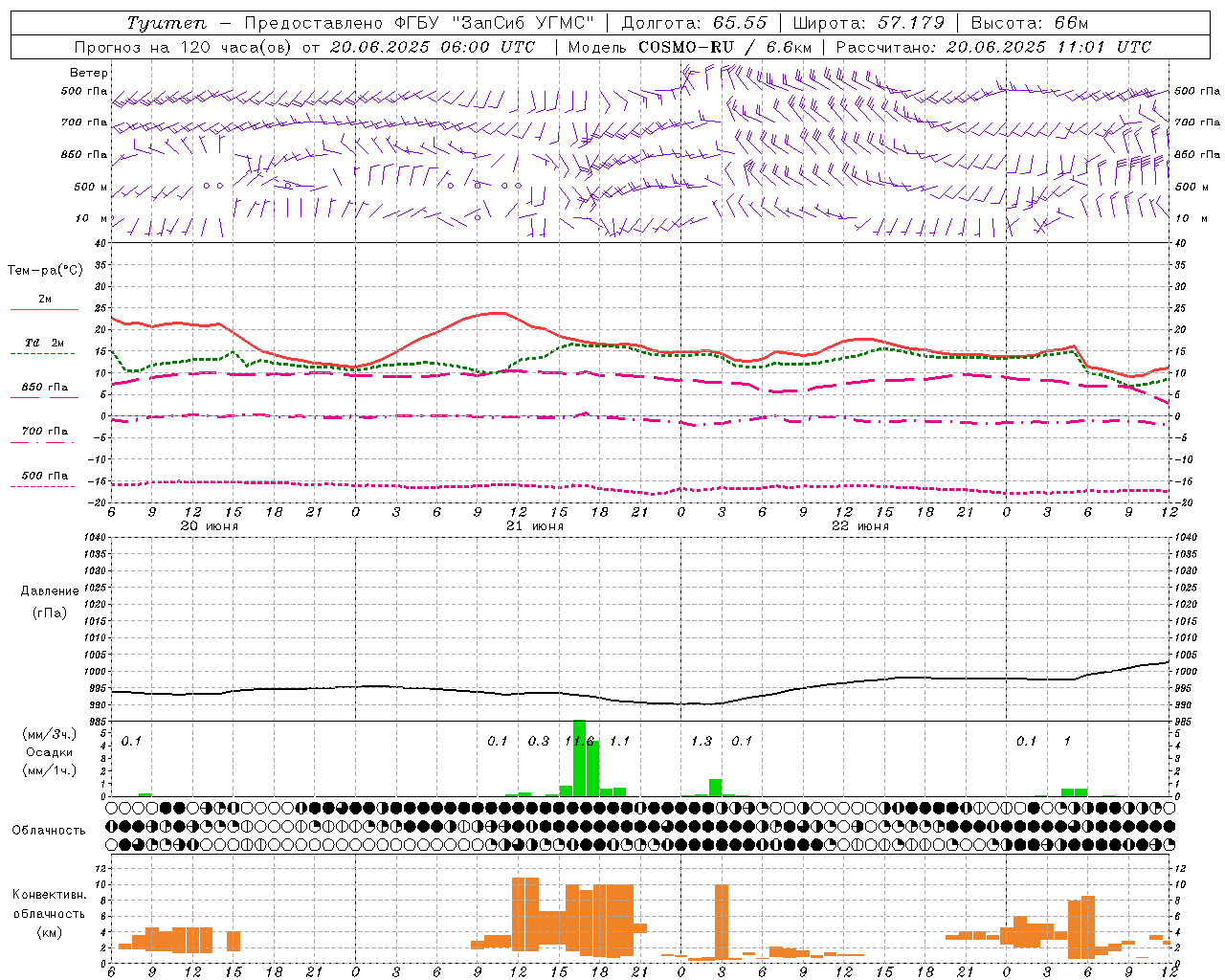
Task: Click the "(гПа)" unit under Давление
Action: click(50, 613)
